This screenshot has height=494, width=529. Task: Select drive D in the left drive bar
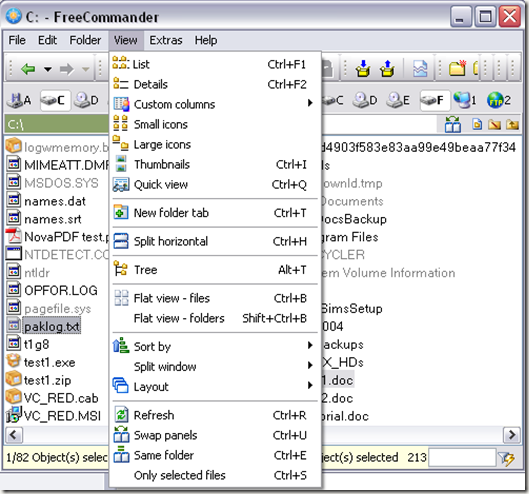[x=86, y=100]
